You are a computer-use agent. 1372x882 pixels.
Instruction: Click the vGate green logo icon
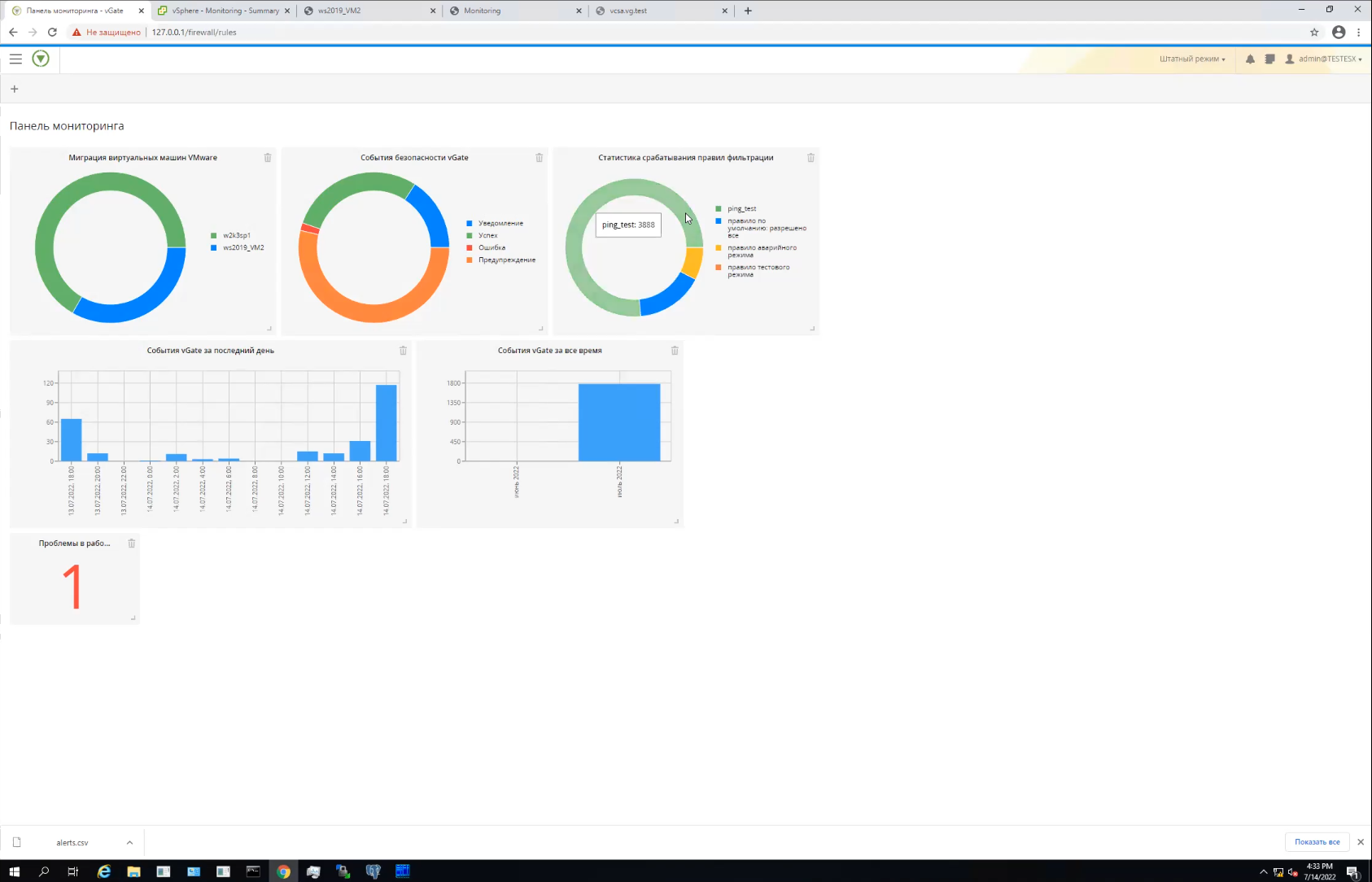coord(41,59)
